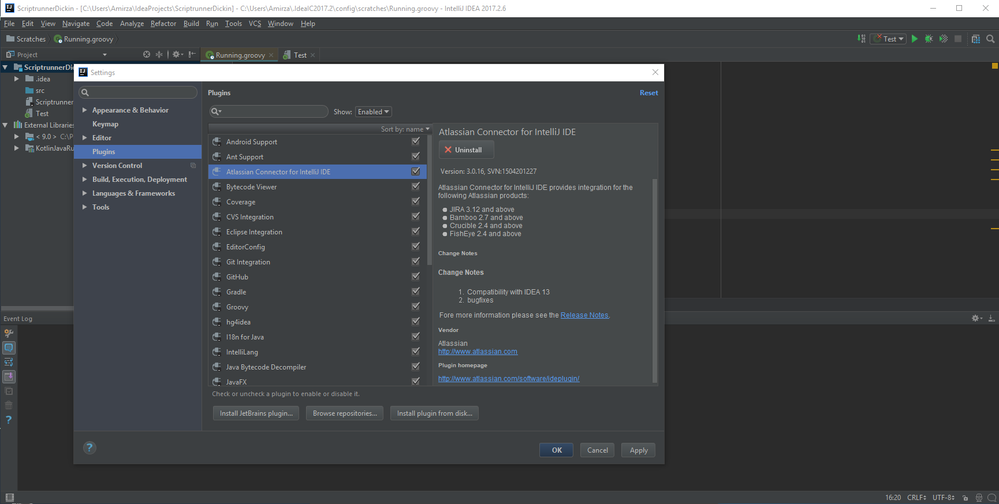Screen dimensions: 999x504
Task: Toggle the Groovy plugin checkbox
Action: click(415, 307)
